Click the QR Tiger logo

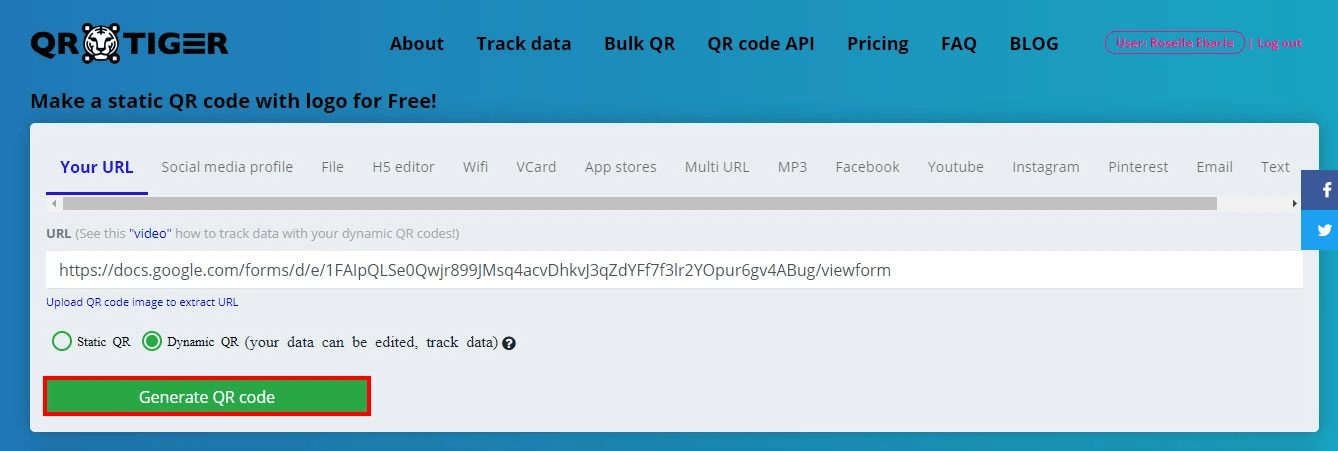pyautogui.click(x=129, y=43)
